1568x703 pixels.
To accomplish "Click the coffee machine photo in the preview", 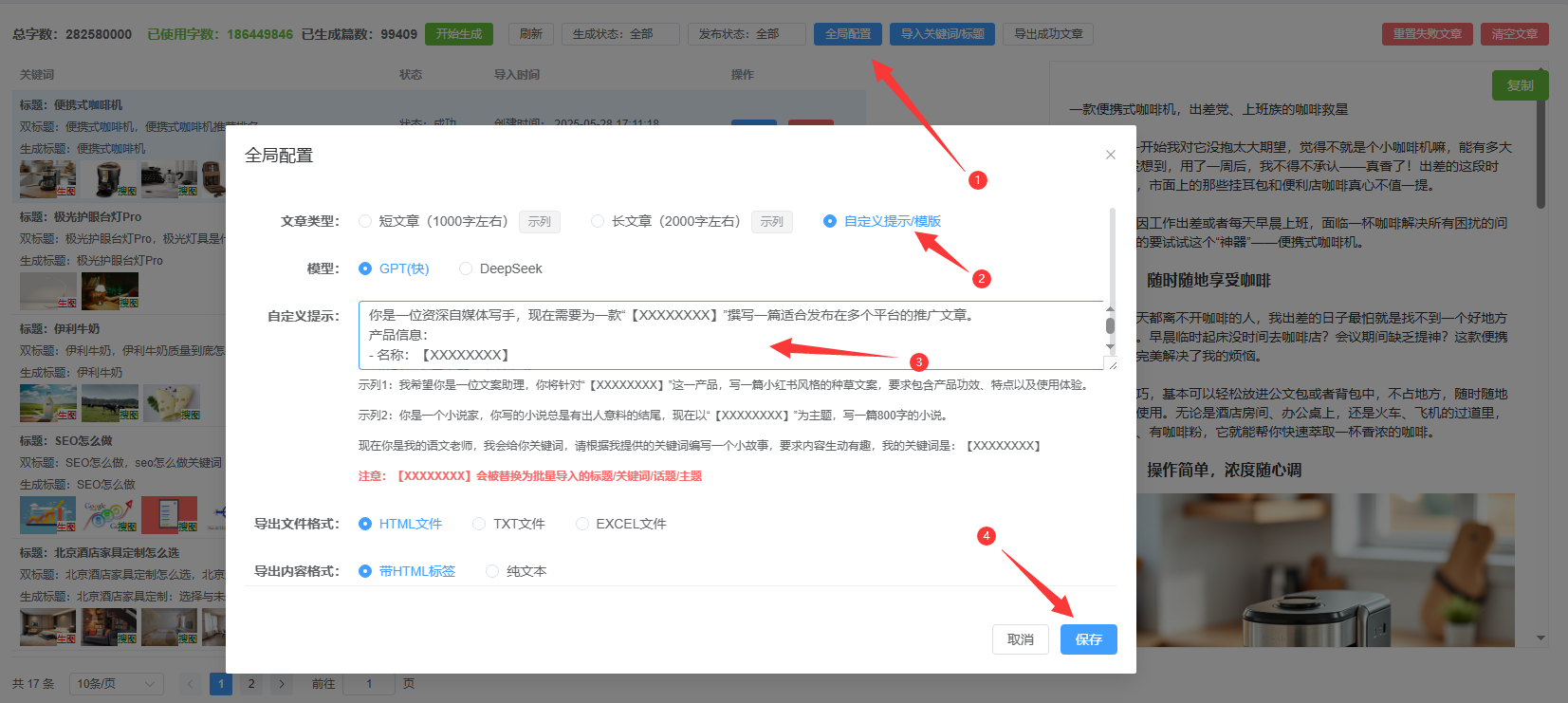I will [x=1325, y=570].
